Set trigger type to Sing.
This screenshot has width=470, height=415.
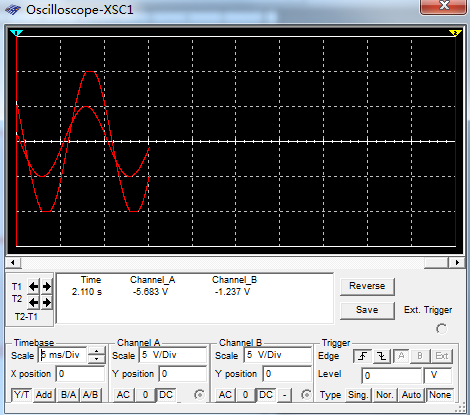[358, 395]
